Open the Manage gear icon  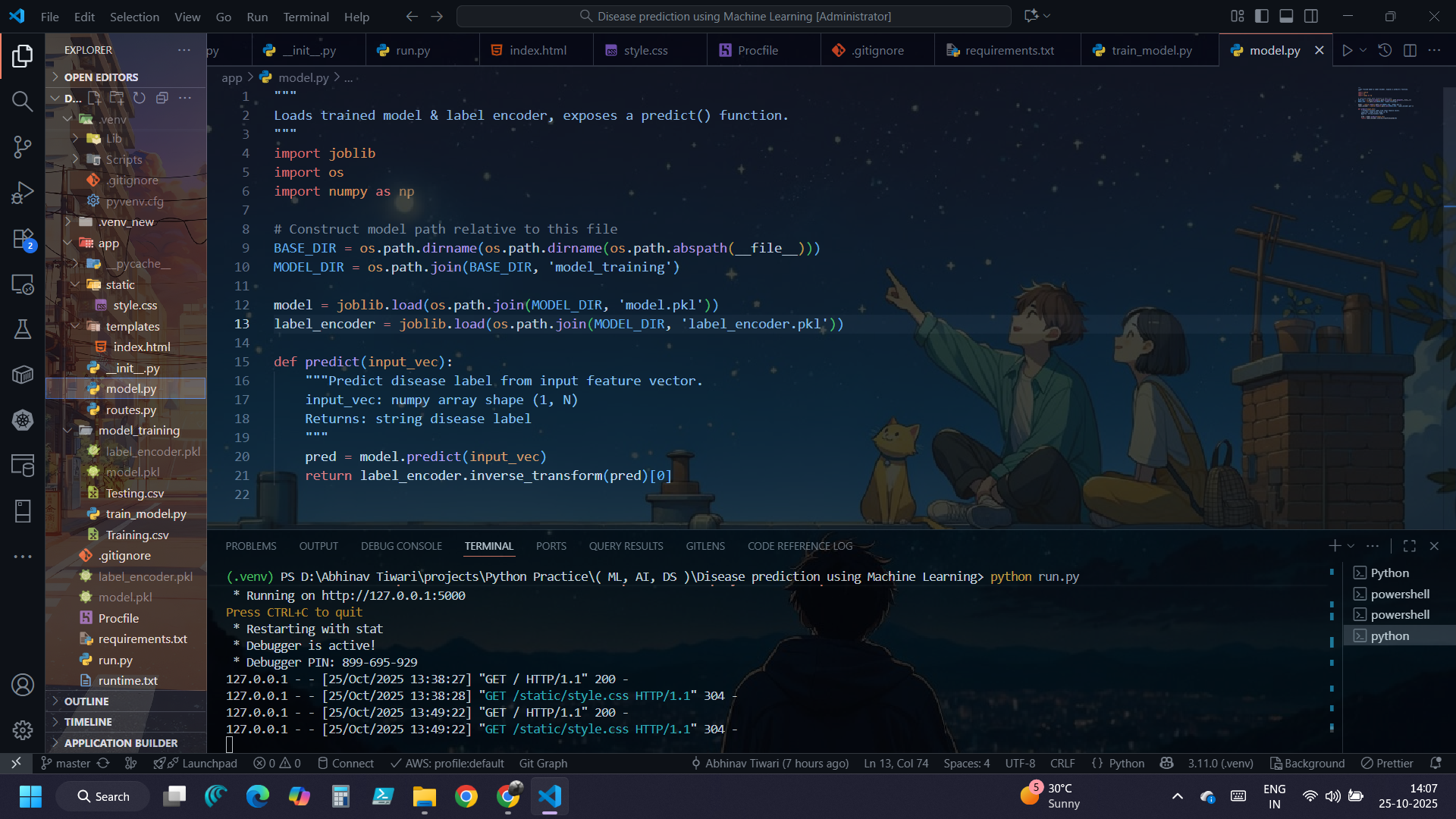tap(22, 730)
